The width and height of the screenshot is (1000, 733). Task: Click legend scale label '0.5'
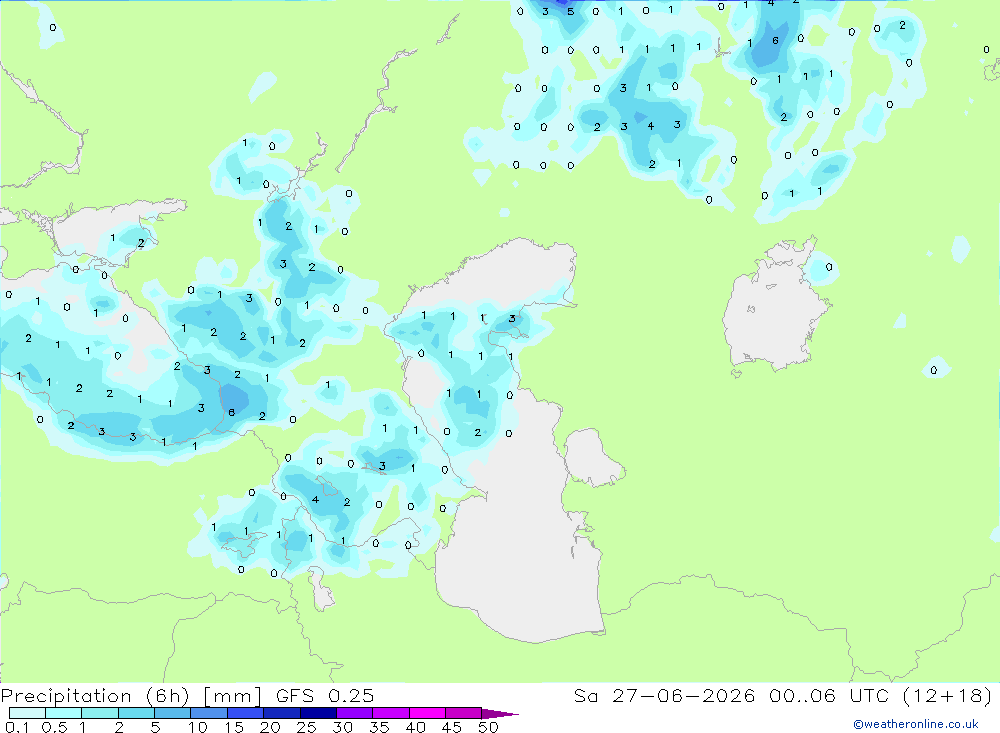pyautogui.click(x=54, y=727)
